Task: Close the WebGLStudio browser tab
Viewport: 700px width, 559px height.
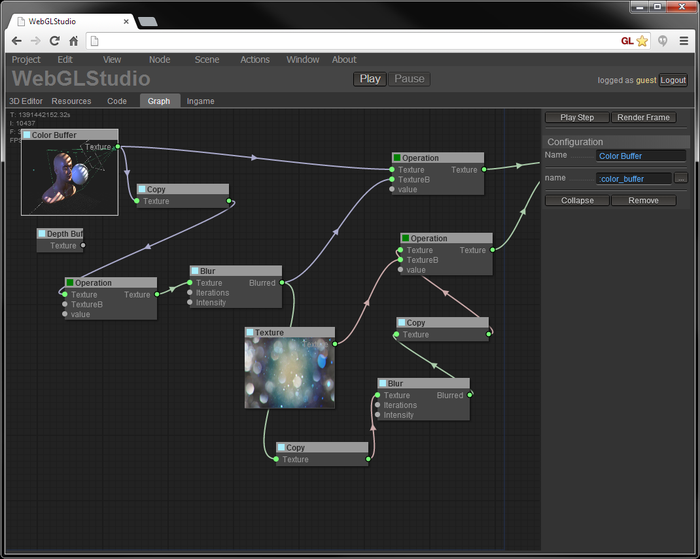Action: [x=126, y=21]
